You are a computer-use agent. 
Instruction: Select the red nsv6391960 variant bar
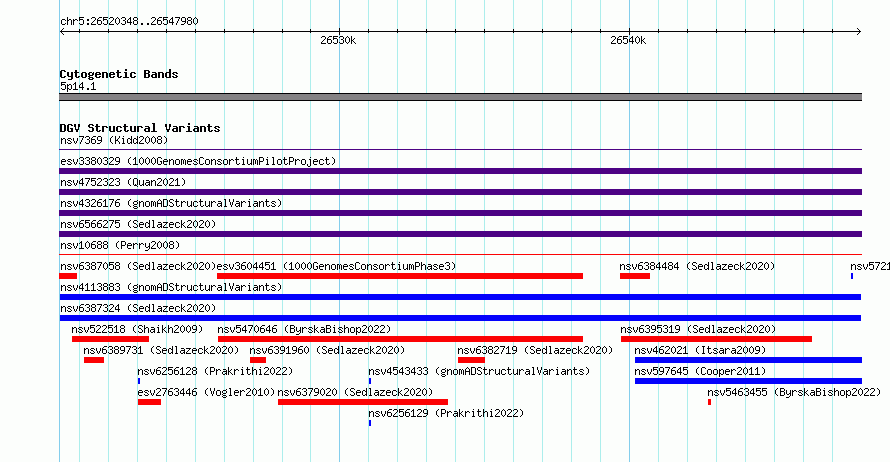258,360
